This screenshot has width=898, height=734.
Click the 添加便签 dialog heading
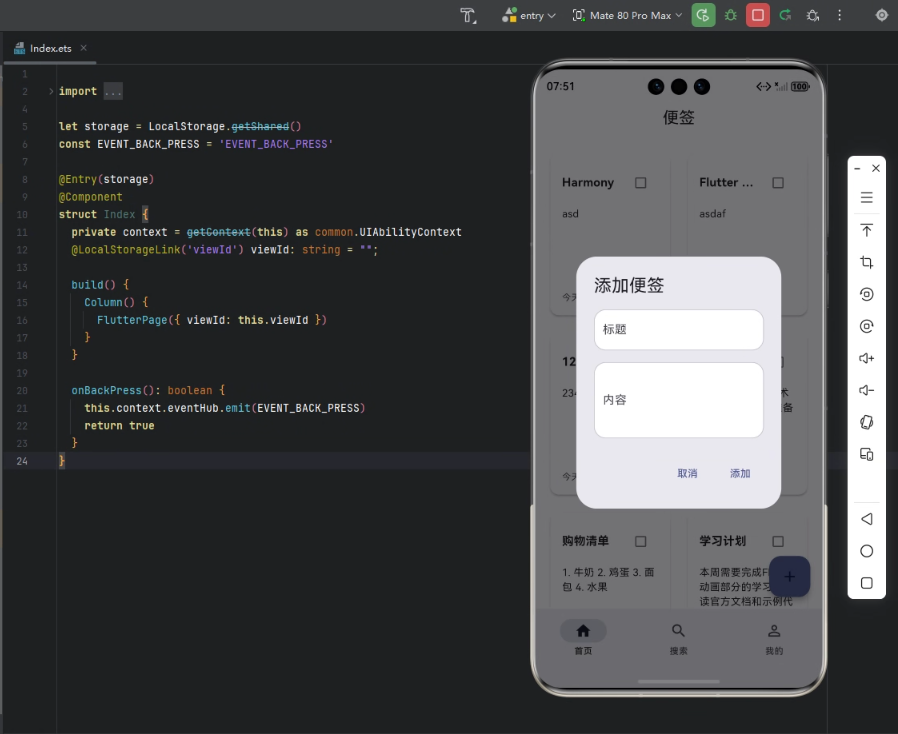[x=629, y=285]
